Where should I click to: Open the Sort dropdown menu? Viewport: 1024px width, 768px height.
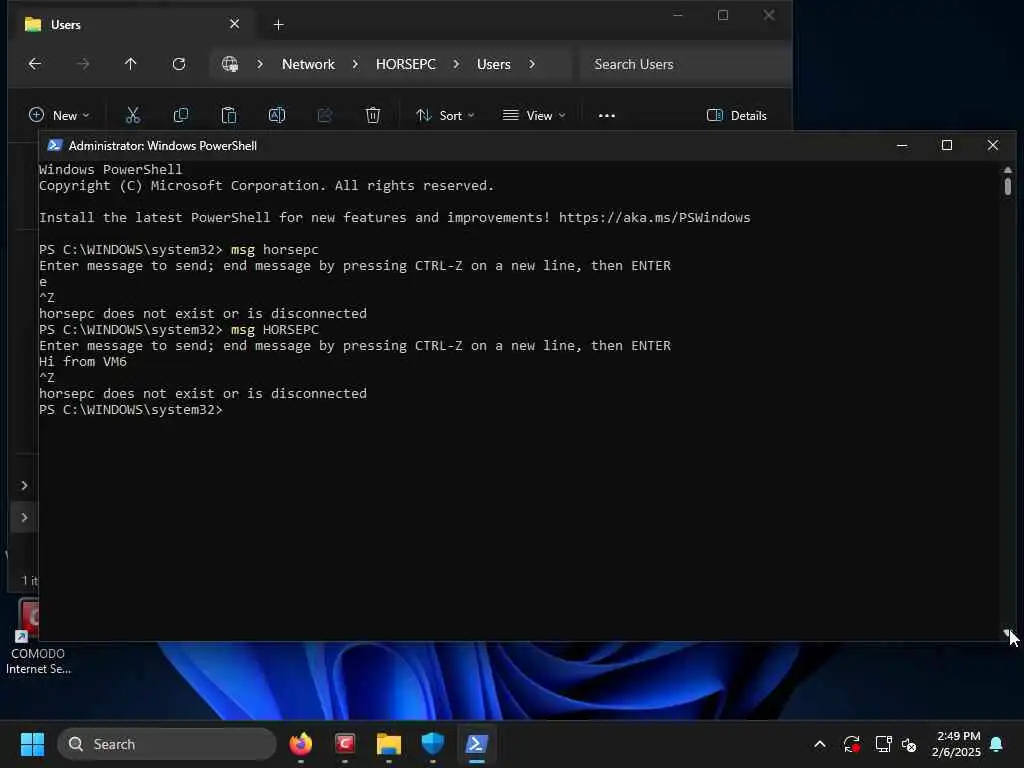(445, 116)
